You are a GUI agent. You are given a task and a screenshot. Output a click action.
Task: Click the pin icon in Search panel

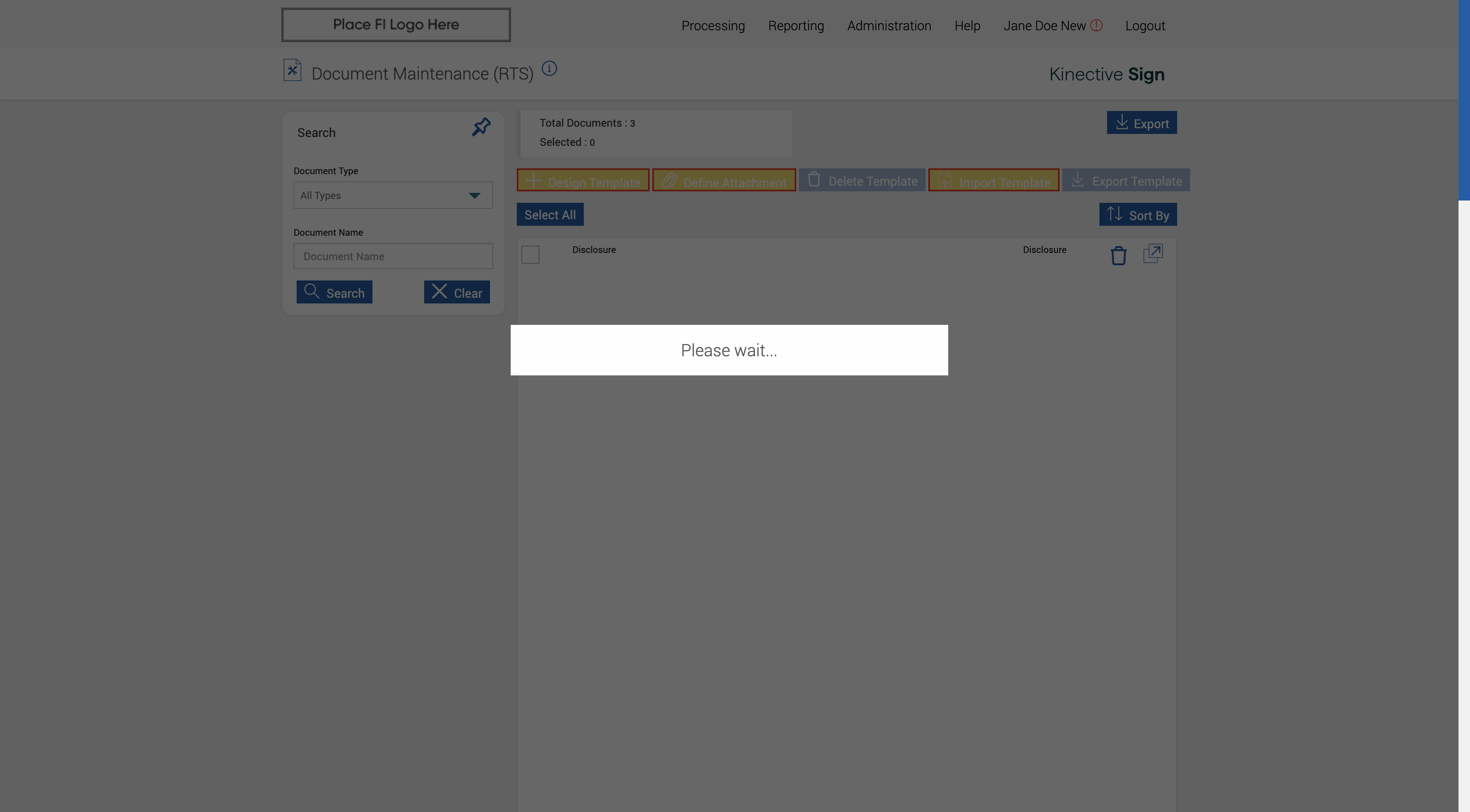(481, 127)
